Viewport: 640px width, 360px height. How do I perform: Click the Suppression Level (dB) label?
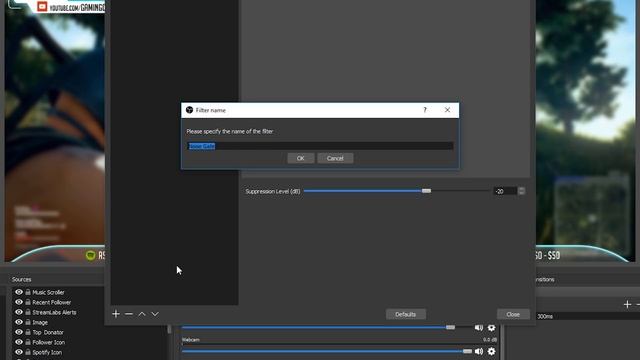pos(273,191)
